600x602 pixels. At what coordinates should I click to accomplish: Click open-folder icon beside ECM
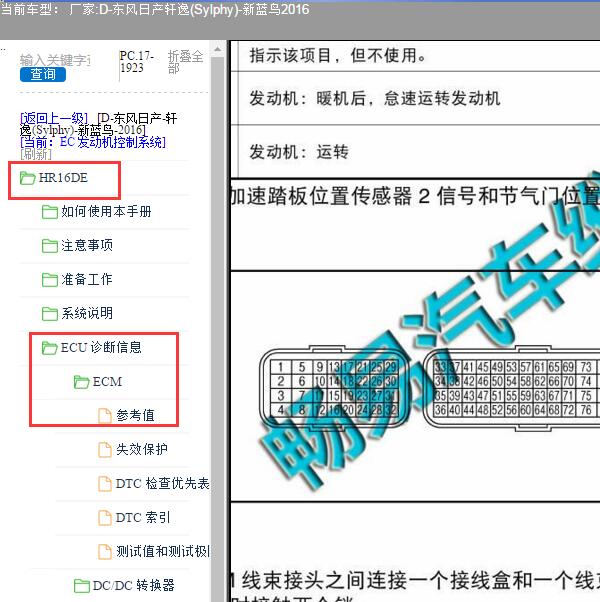(81, 382)
